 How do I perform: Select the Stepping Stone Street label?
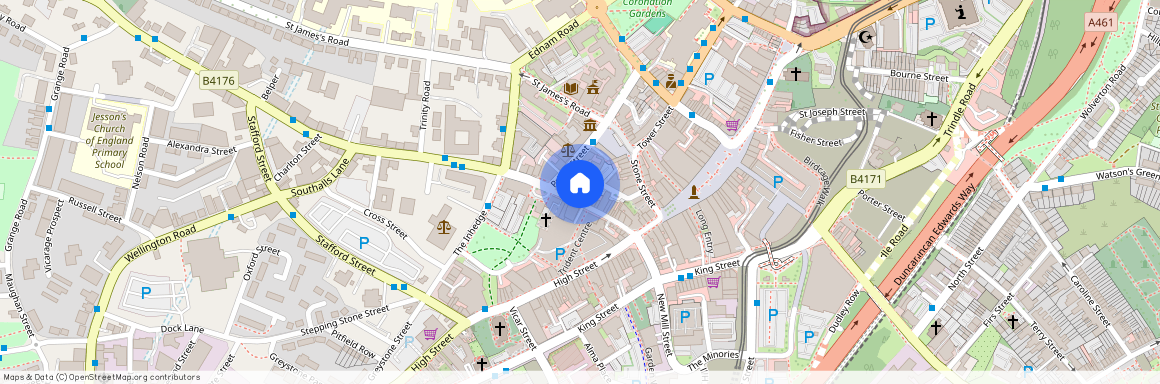point(345,319)
